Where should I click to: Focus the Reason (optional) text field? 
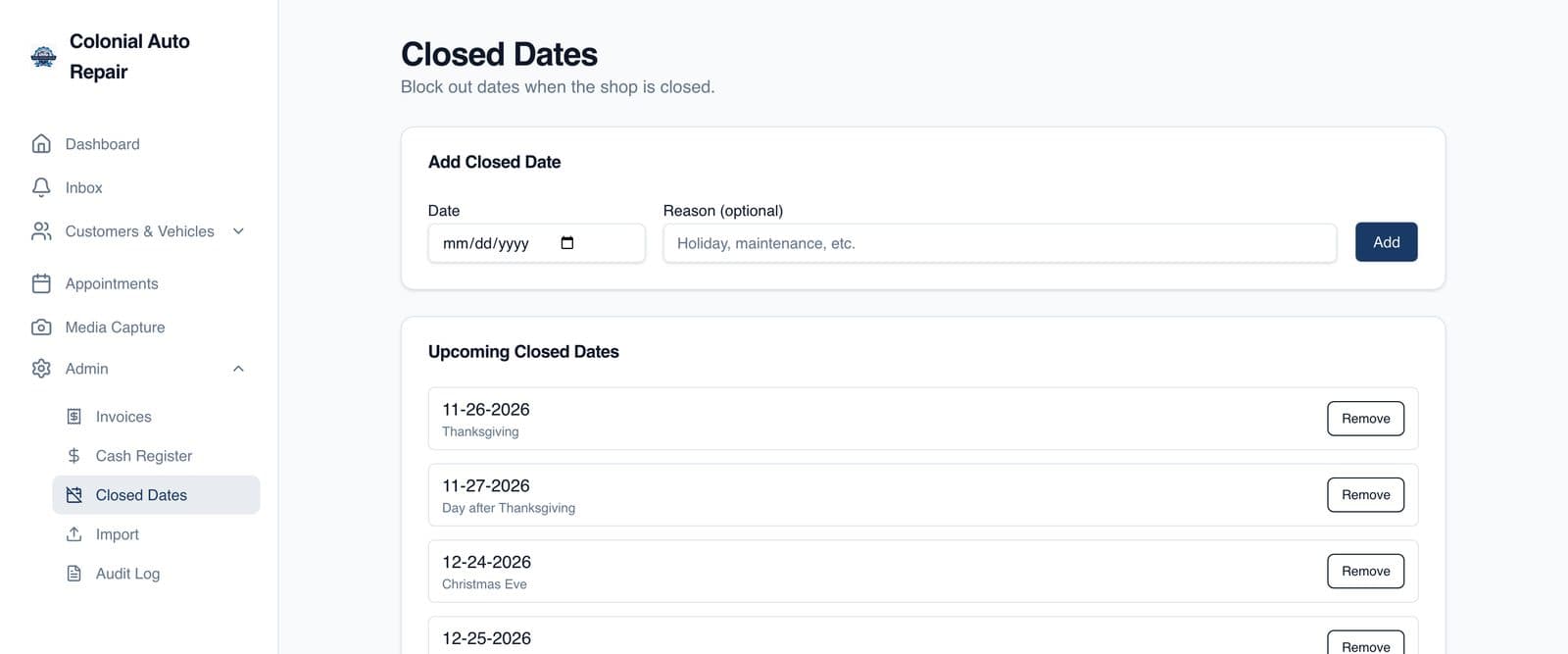click(1000, 243)
